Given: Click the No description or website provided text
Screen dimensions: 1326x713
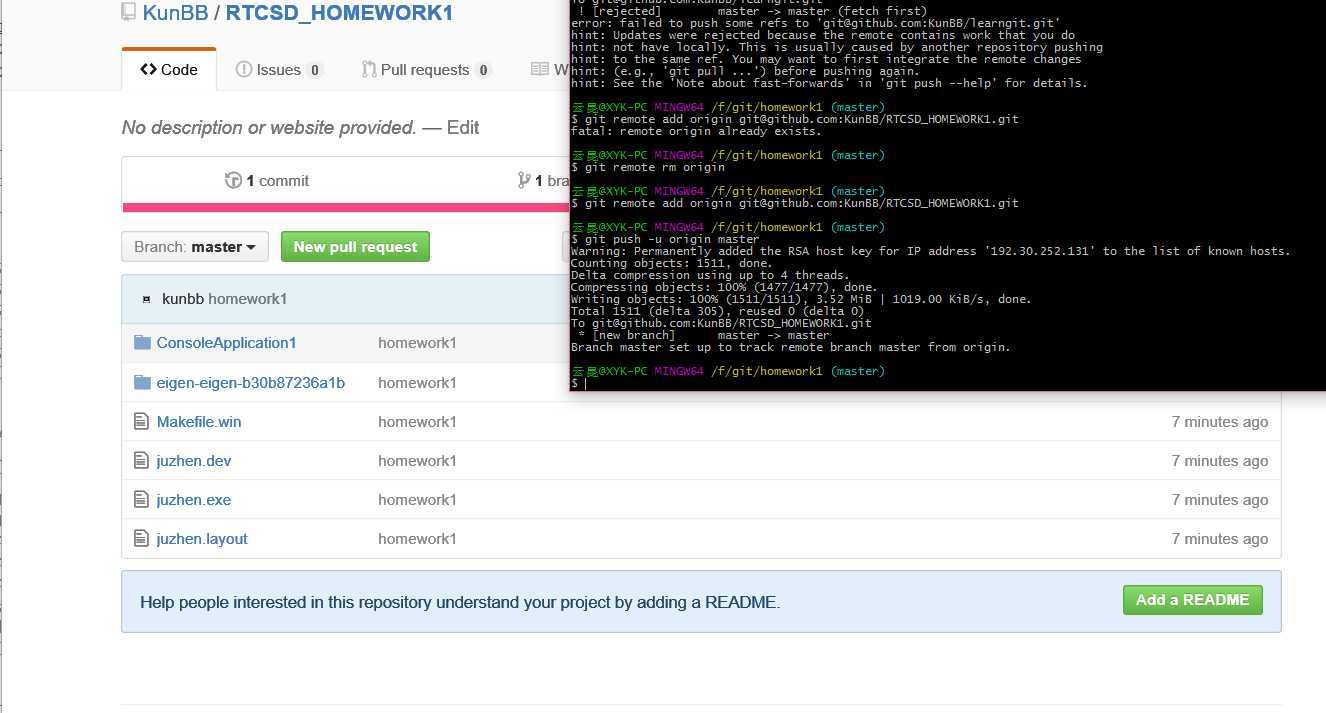Looking at the screenshot, I should click(x=269, y=127).
